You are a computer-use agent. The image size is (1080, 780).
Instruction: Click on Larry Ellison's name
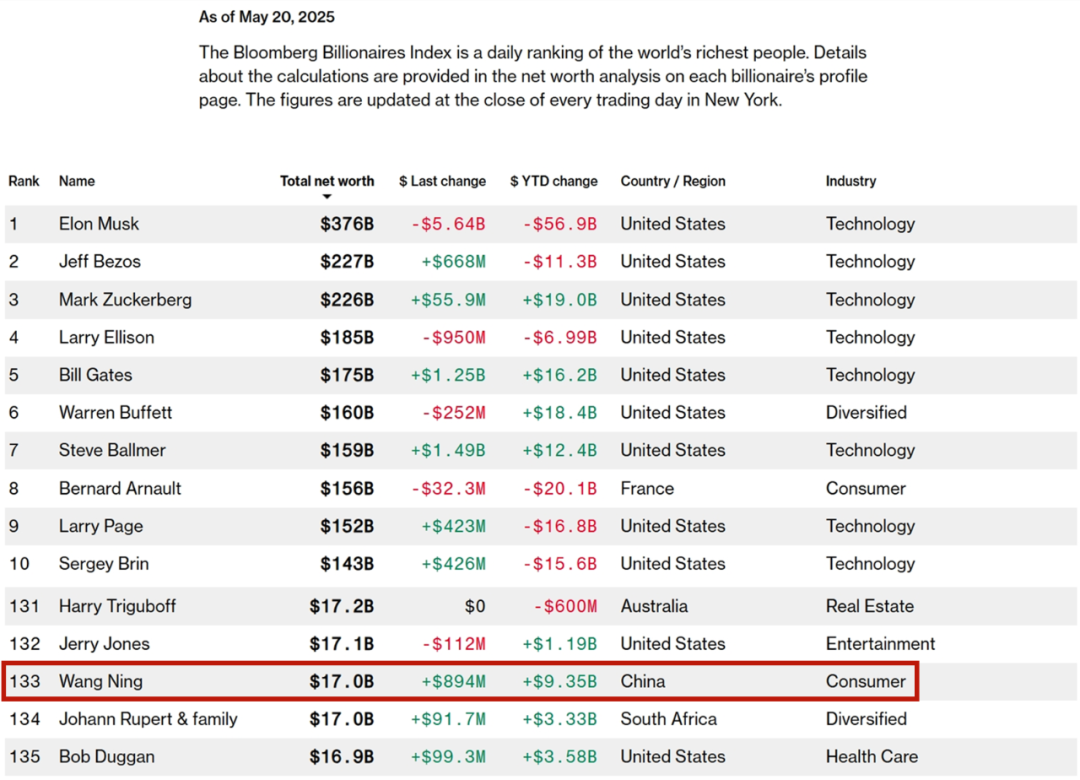tap(106, 338)
